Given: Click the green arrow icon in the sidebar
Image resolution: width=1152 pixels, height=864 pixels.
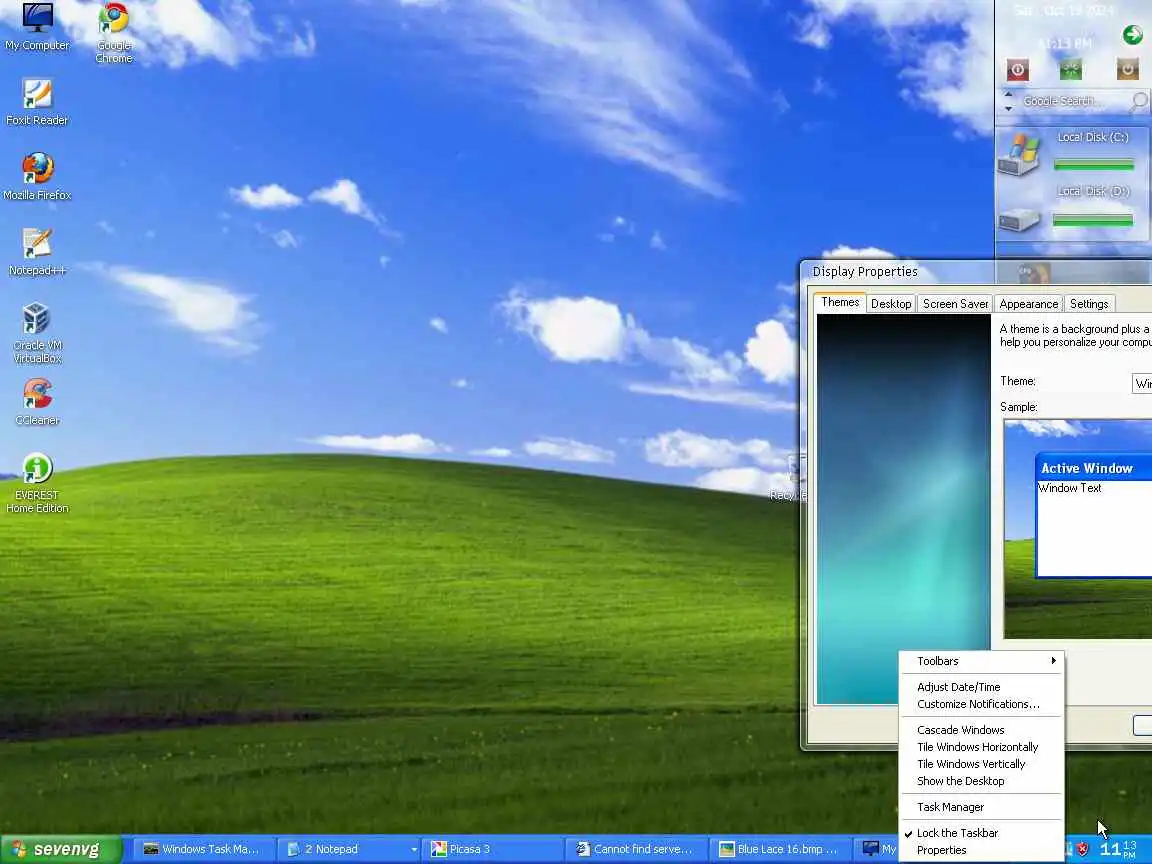Looking at the screenshot, I should [x=1132, y=35].
